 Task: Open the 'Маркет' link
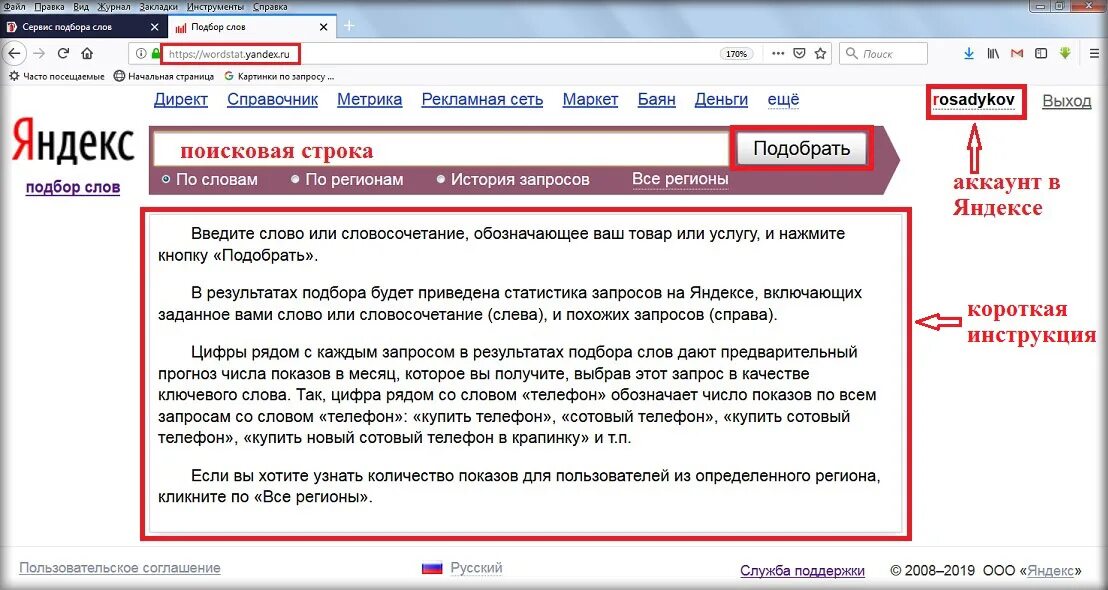pyautogui.click(x=590, y=100)
